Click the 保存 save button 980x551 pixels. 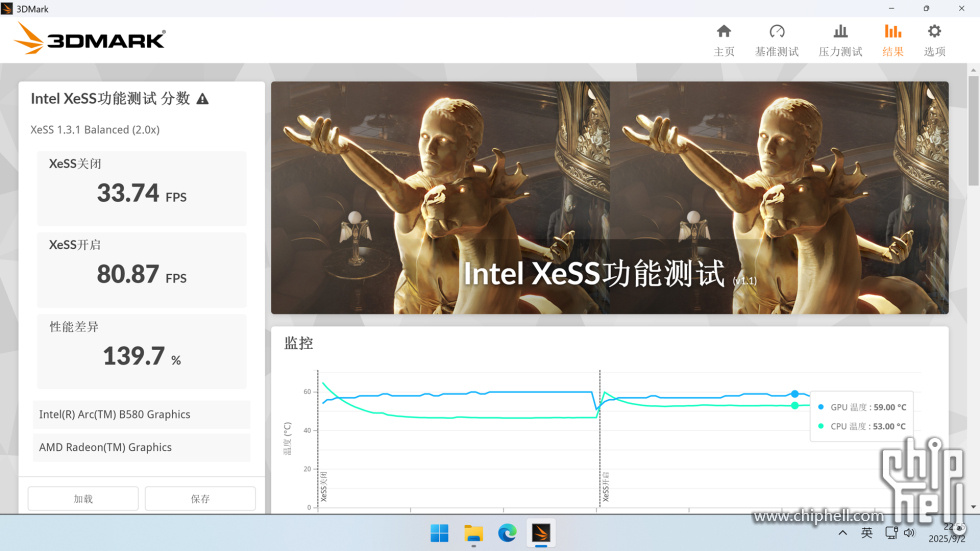[200, 499]
